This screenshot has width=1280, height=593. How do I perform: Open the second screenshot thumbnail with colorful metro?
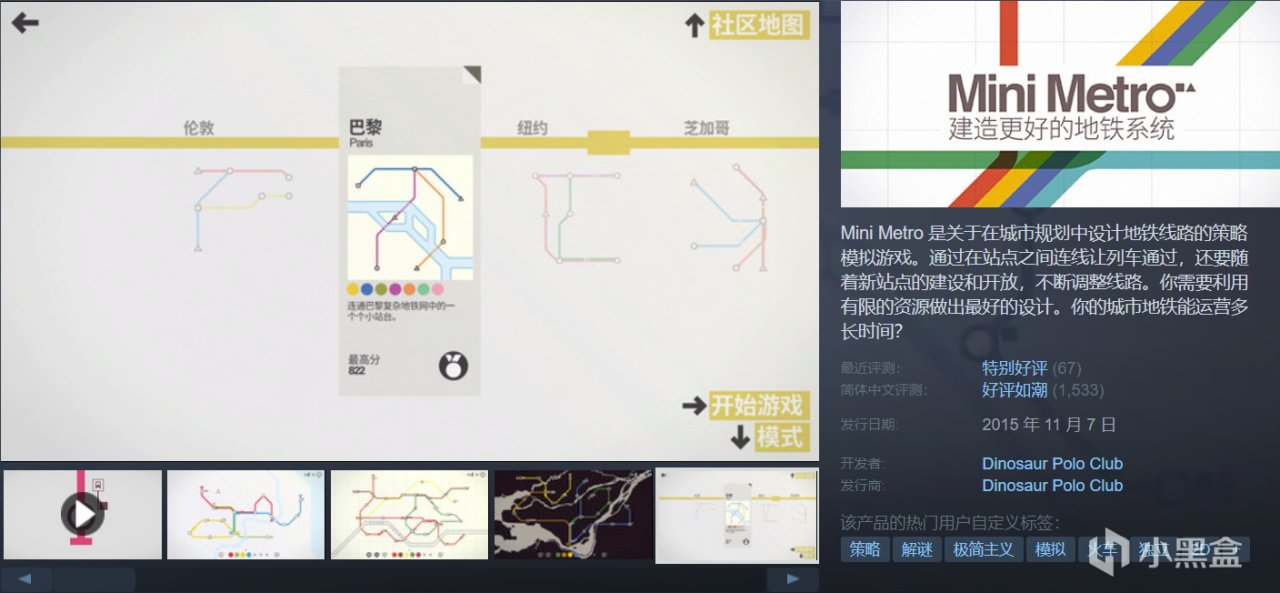[x=246, y=515]
